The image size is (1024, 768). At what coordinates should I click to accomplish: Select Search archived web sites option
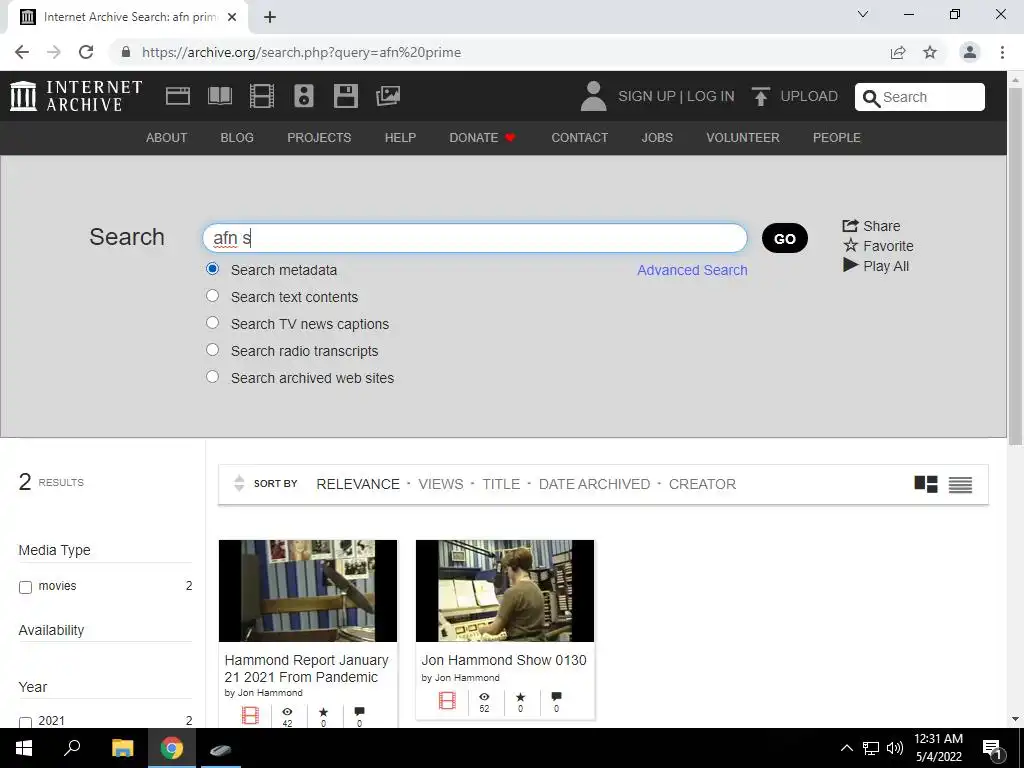point(212,377)
